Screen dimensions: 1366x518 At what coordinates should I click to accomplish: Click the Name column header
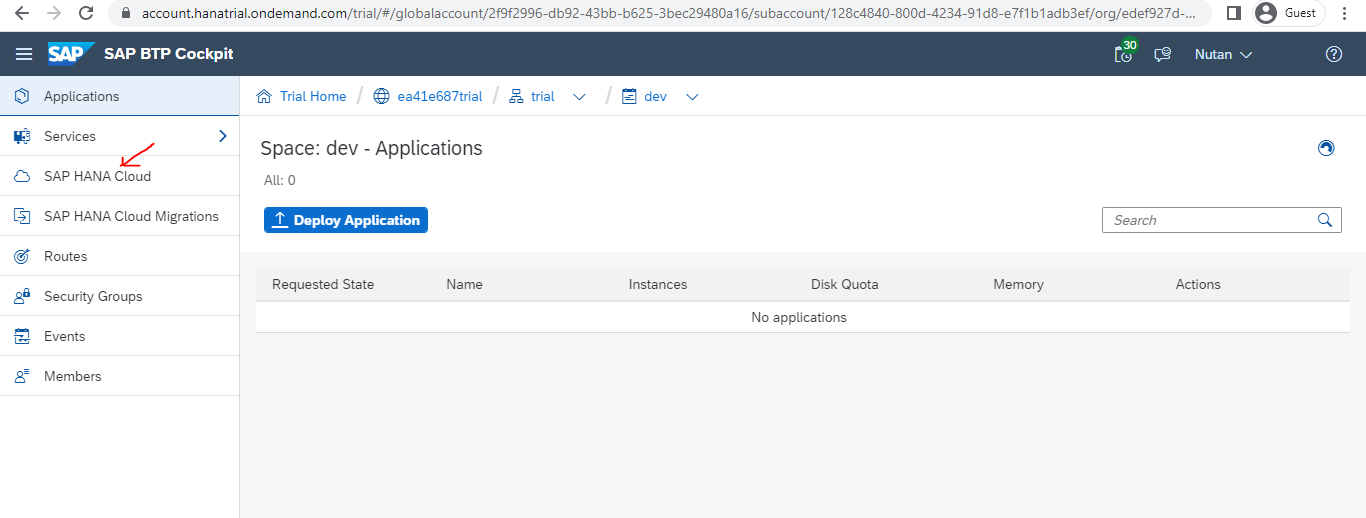tap(464, 284)
